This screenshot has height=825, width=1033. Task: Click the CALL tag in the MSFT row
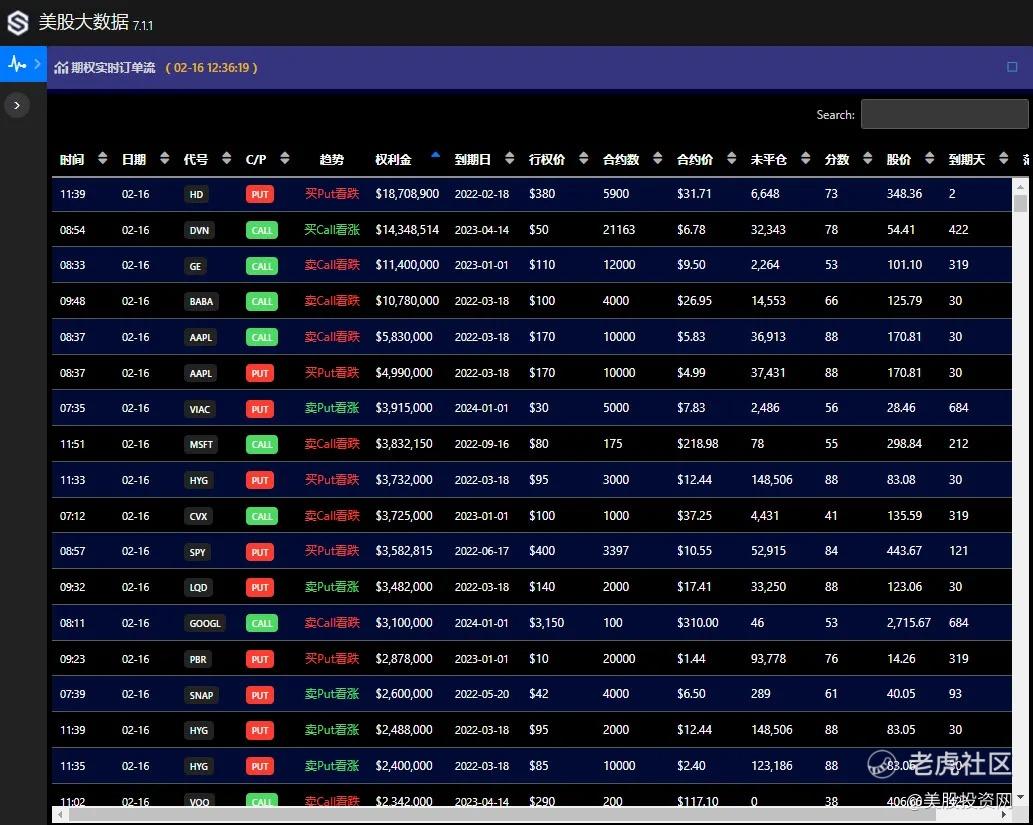click(x=262, y=445)
